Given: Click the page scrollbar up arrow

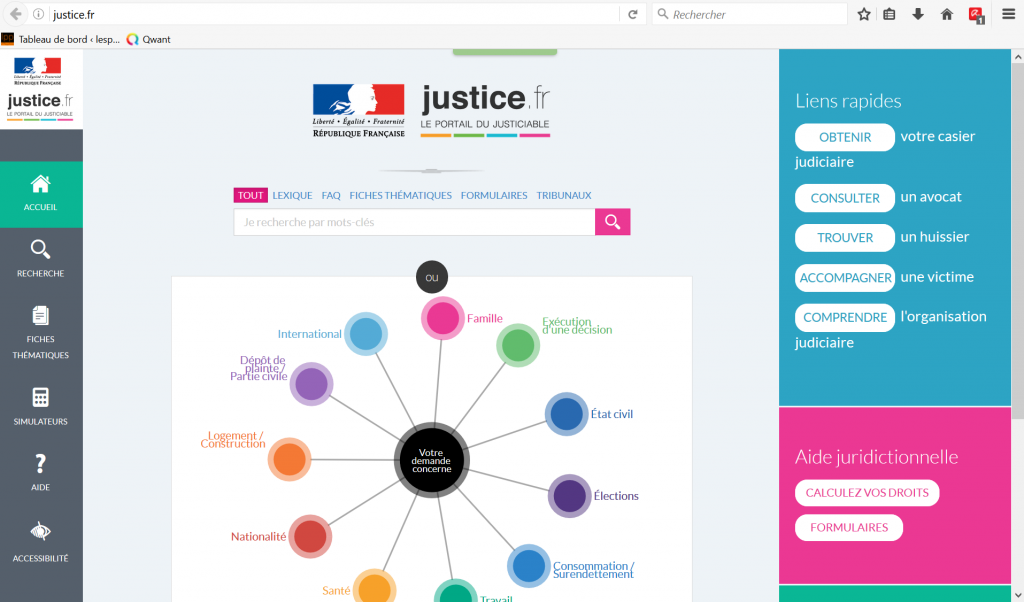Looking at the screenshot, I should click(x=1017, y=57).
